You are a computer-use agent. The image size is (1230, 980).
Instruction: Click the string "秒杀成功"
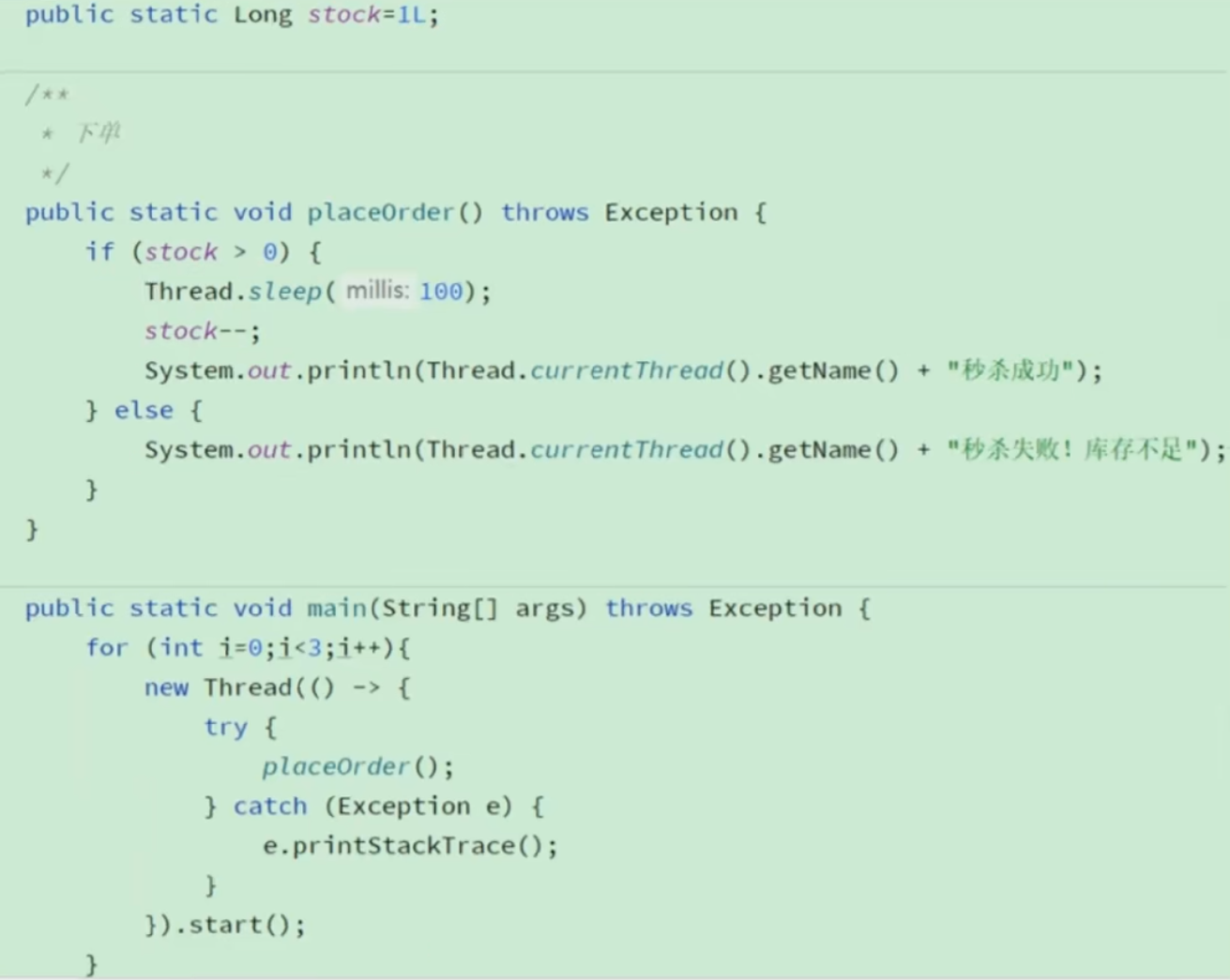(x=1010, y=370)
